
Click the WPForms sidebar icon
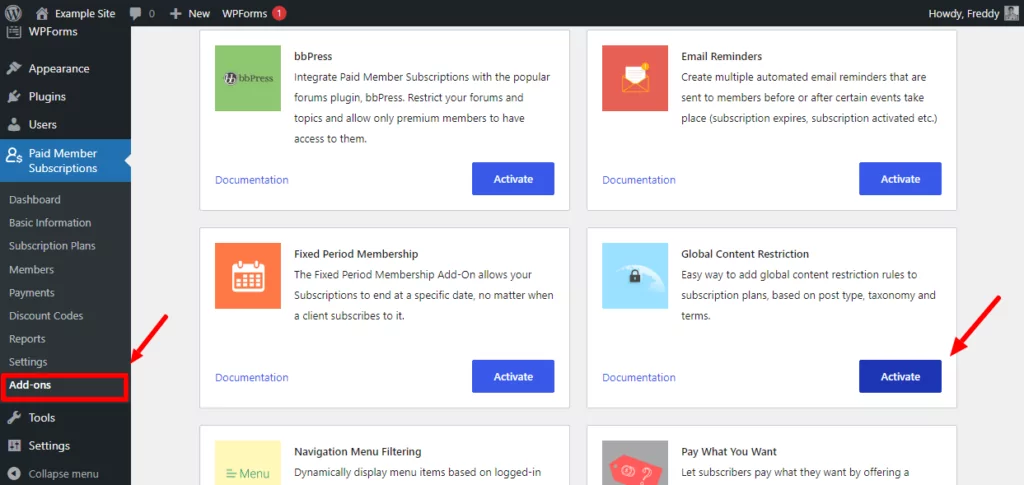[x=14, y=31]
